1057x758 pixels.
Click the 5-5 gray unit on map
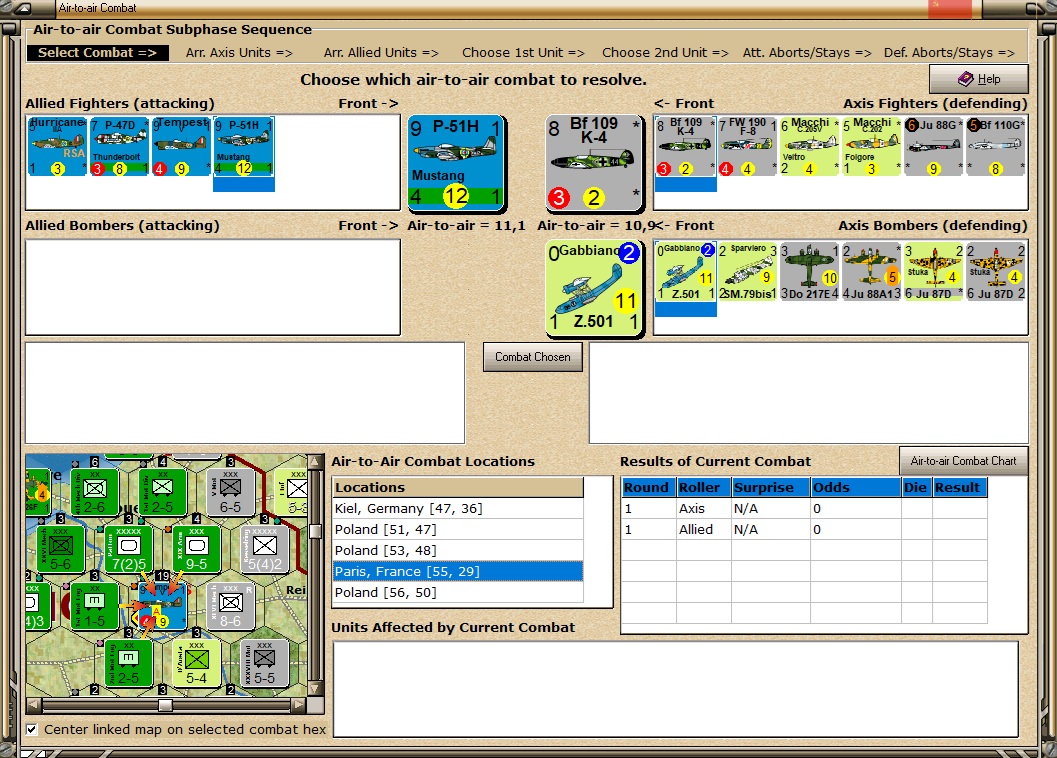[264, 664]
